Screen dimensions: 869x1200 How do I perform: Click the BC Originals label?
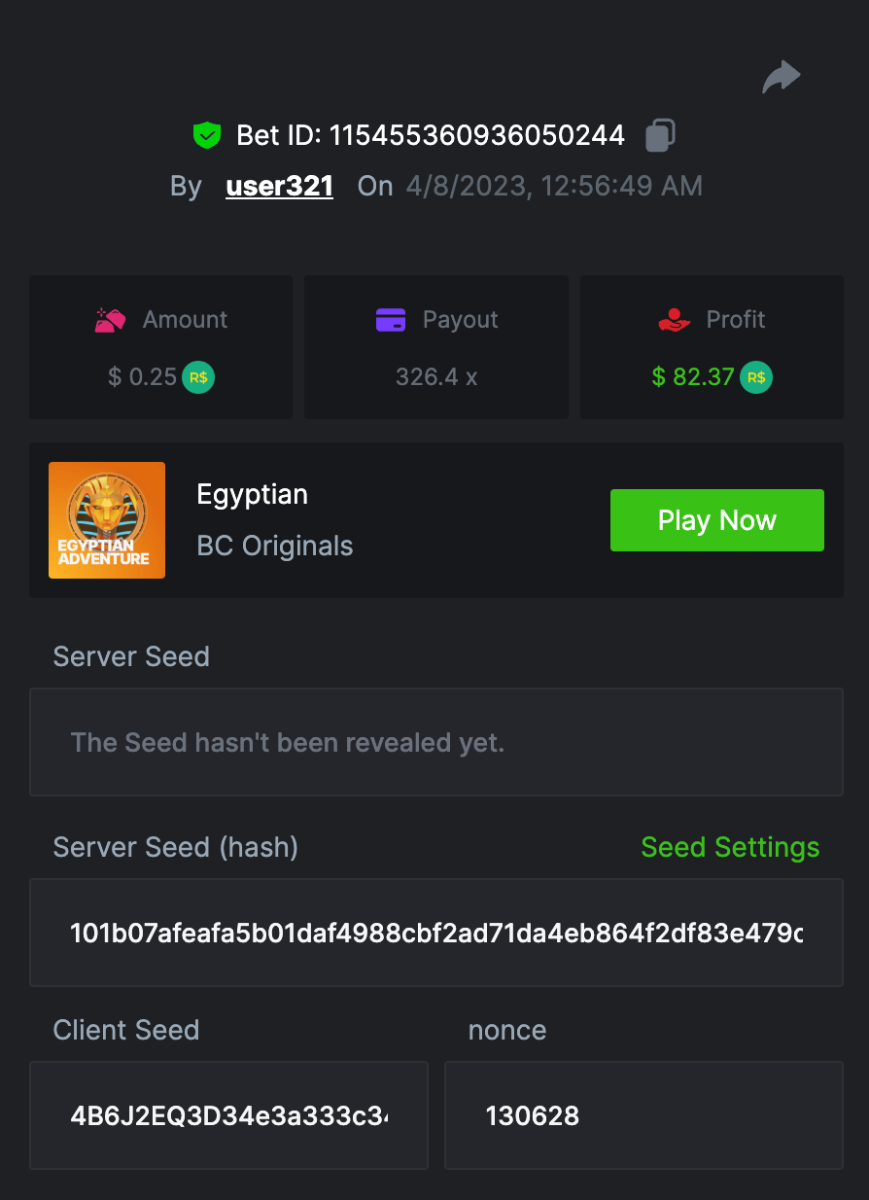pos(275,546)
